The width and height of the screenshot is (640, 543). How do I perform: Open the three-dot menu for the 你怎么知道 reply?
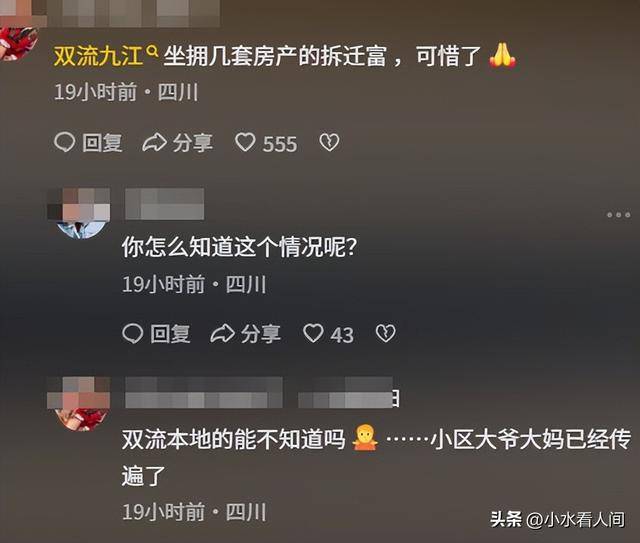(618, 215)
